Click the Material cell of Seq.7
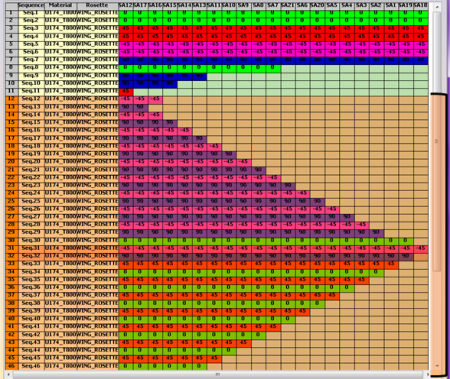This screenshot has height=379, width=450. click(60, 60)
